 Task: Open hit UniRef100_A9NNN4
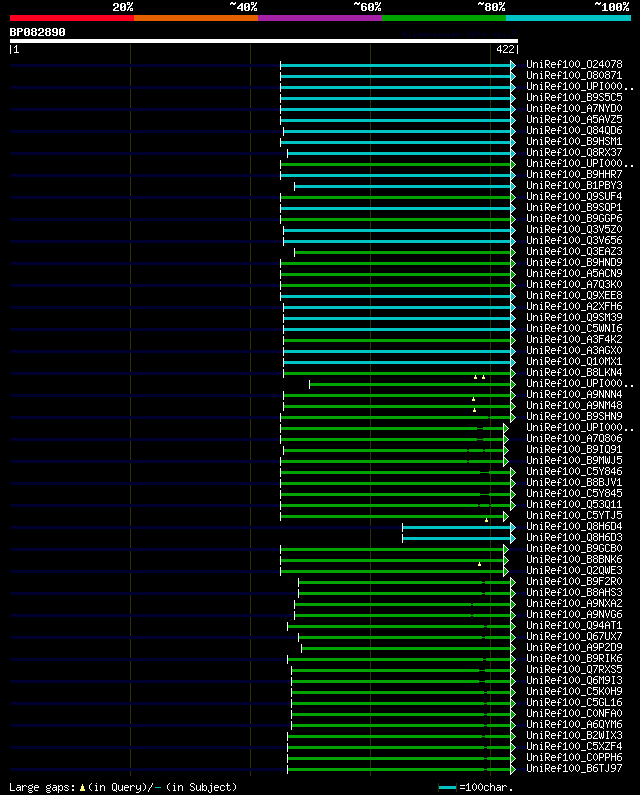574,394
